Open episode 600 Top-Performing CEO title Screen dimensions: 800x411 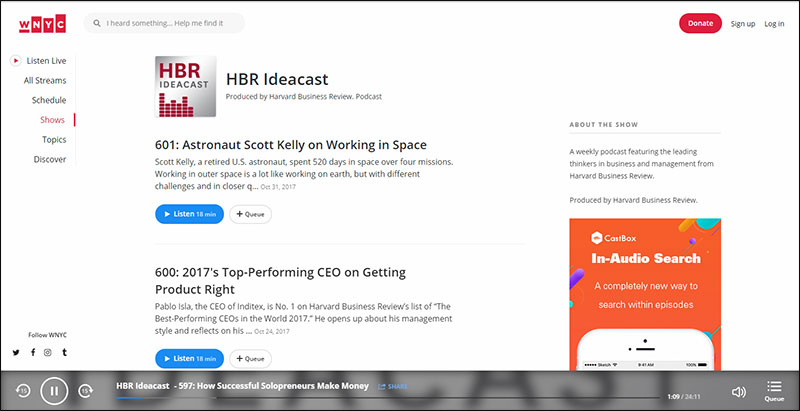pos(281,281)
